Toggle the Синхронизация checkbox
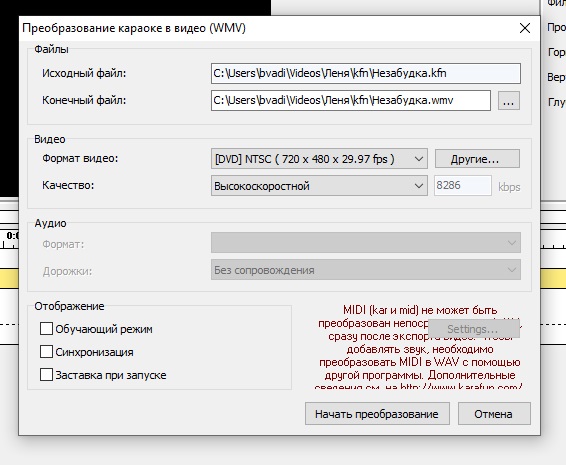This screenshot has height=465, width=566. (x=46, y=352)
